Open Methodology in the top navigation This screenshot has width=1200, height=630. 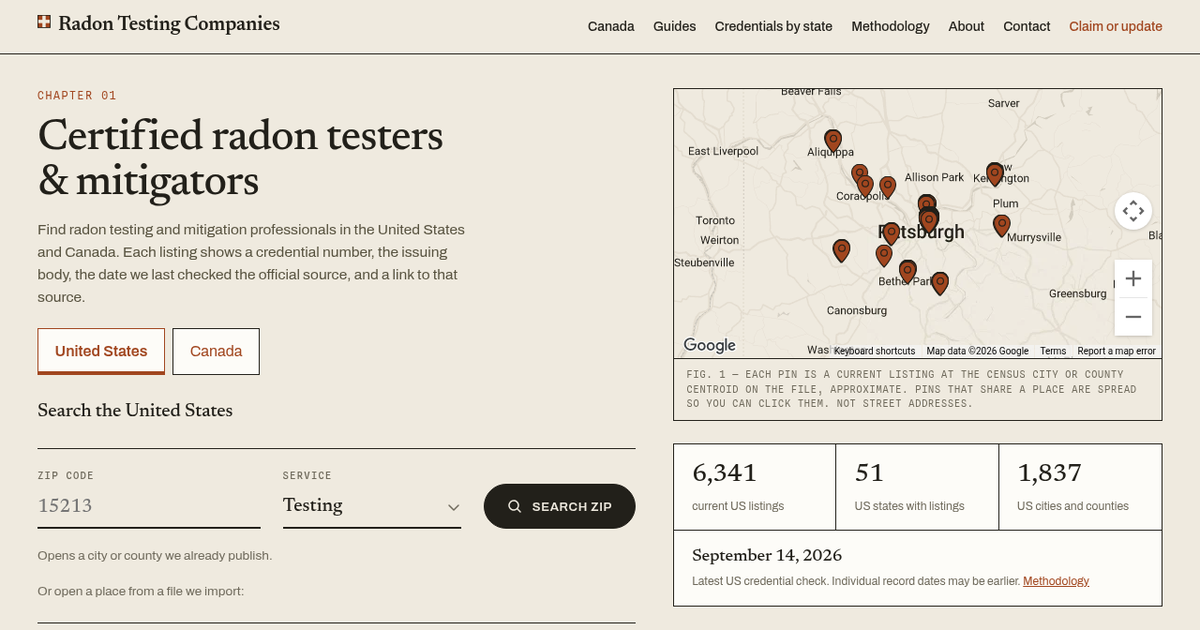pyautogui.click(x=890, y=26)
